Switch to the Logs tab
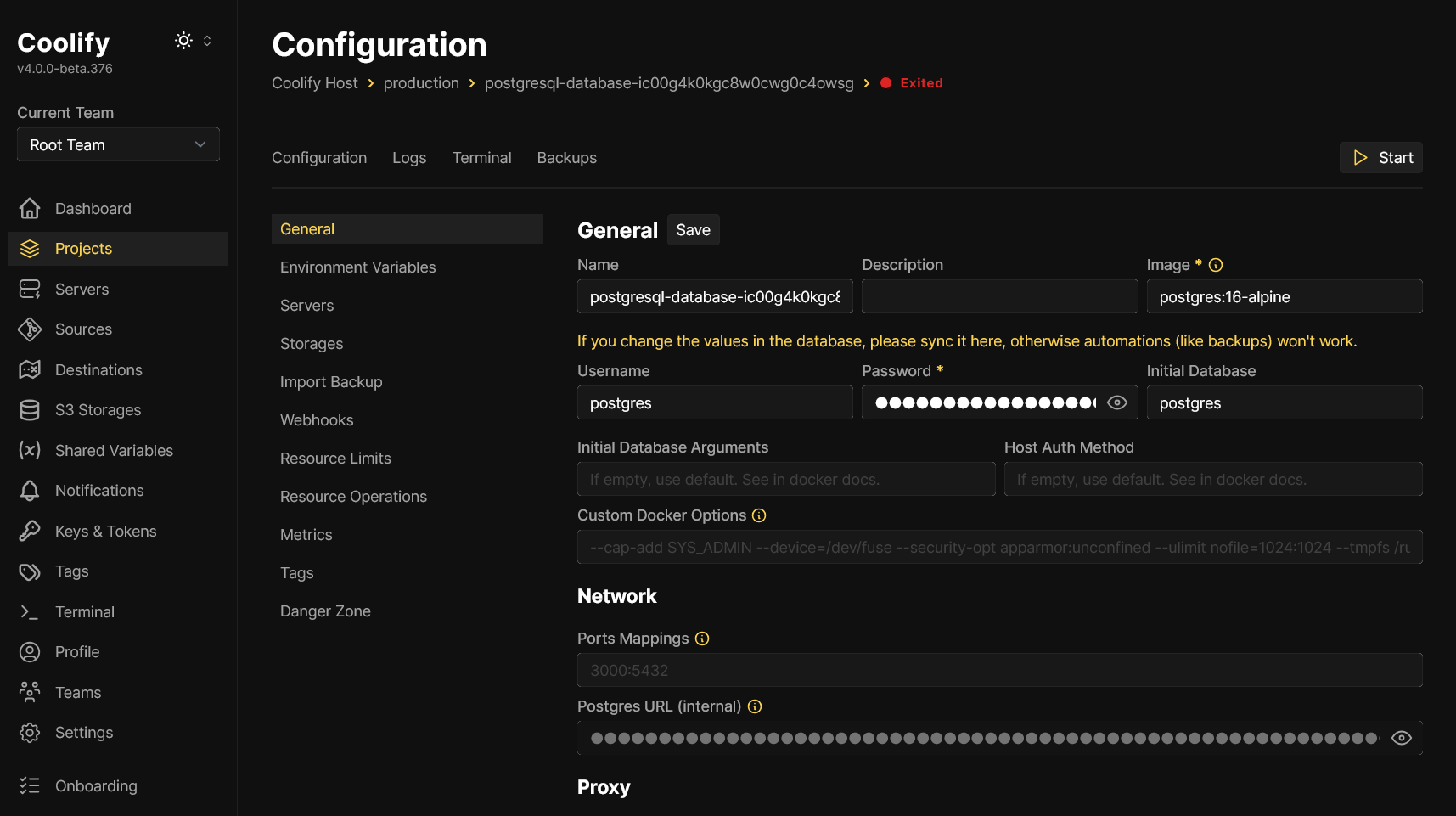This screenshot has height=816, width=1456. click(409, 158)
